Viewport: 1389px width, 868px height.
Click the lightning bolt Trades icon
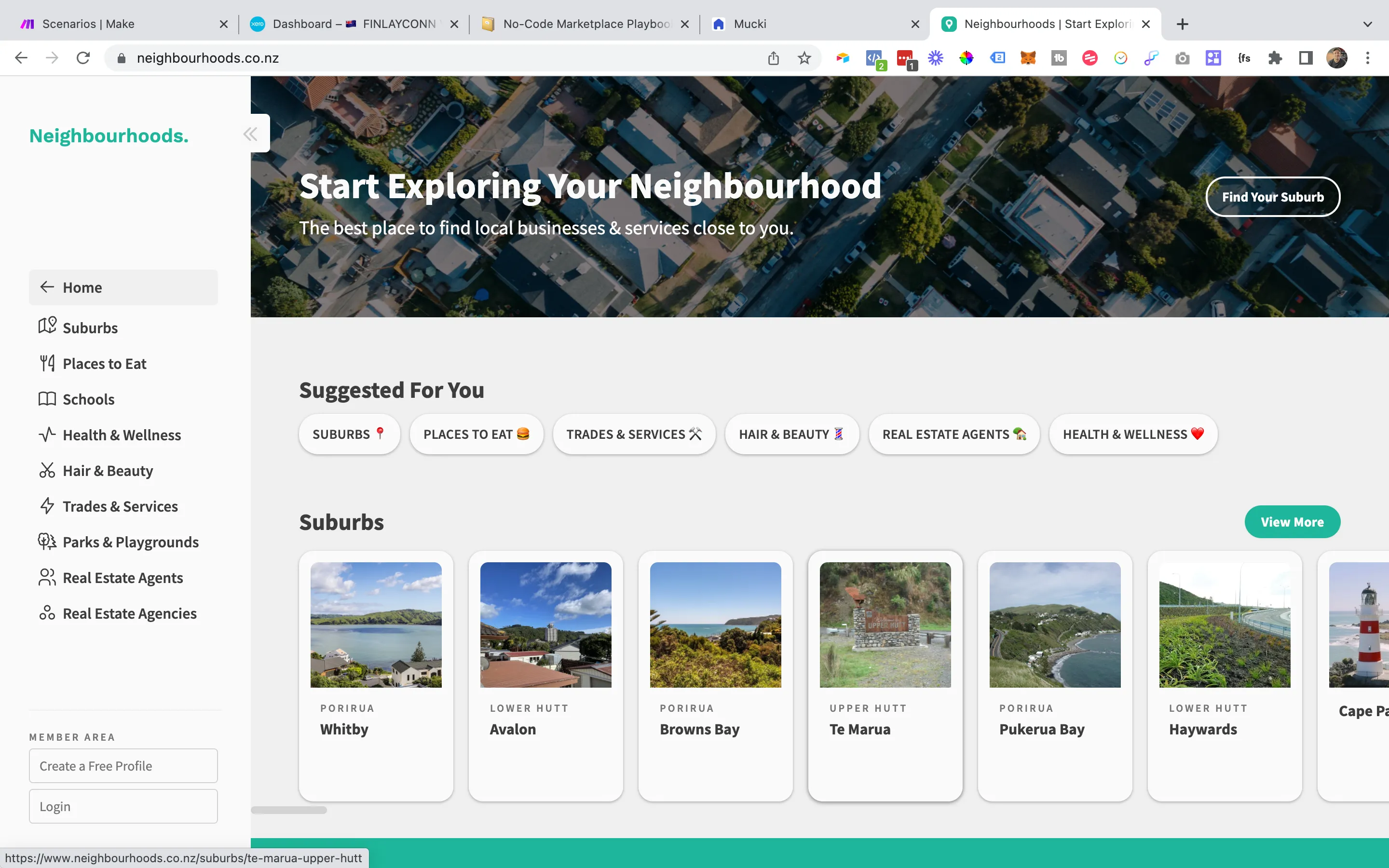pos(47,506)
